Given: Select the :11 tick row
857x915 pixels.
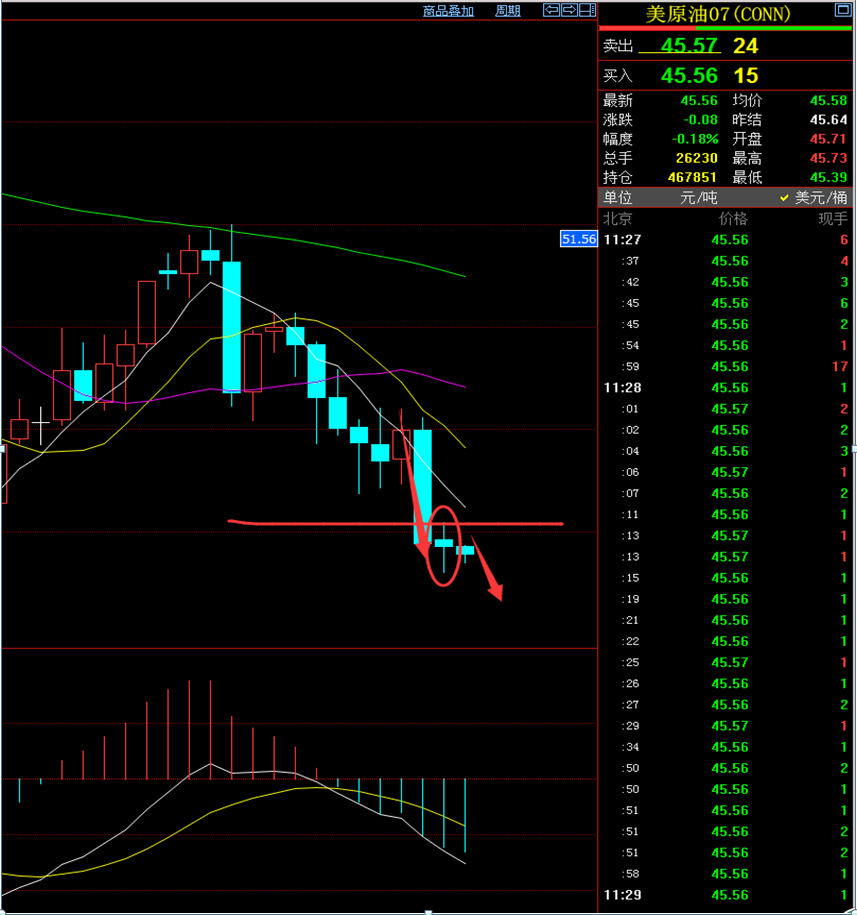Looking at the screenshot, I should click(x=725, y=515).
